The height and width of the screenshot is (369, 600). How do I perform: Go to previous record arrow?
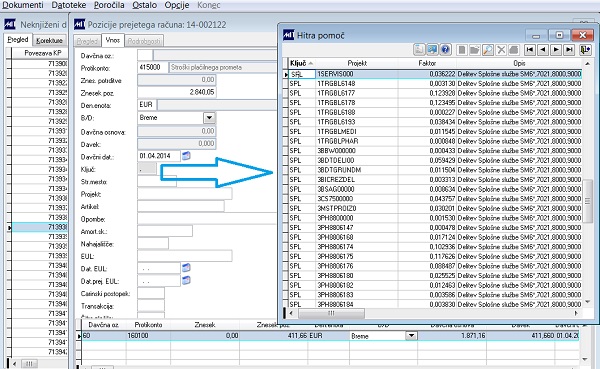543,50
